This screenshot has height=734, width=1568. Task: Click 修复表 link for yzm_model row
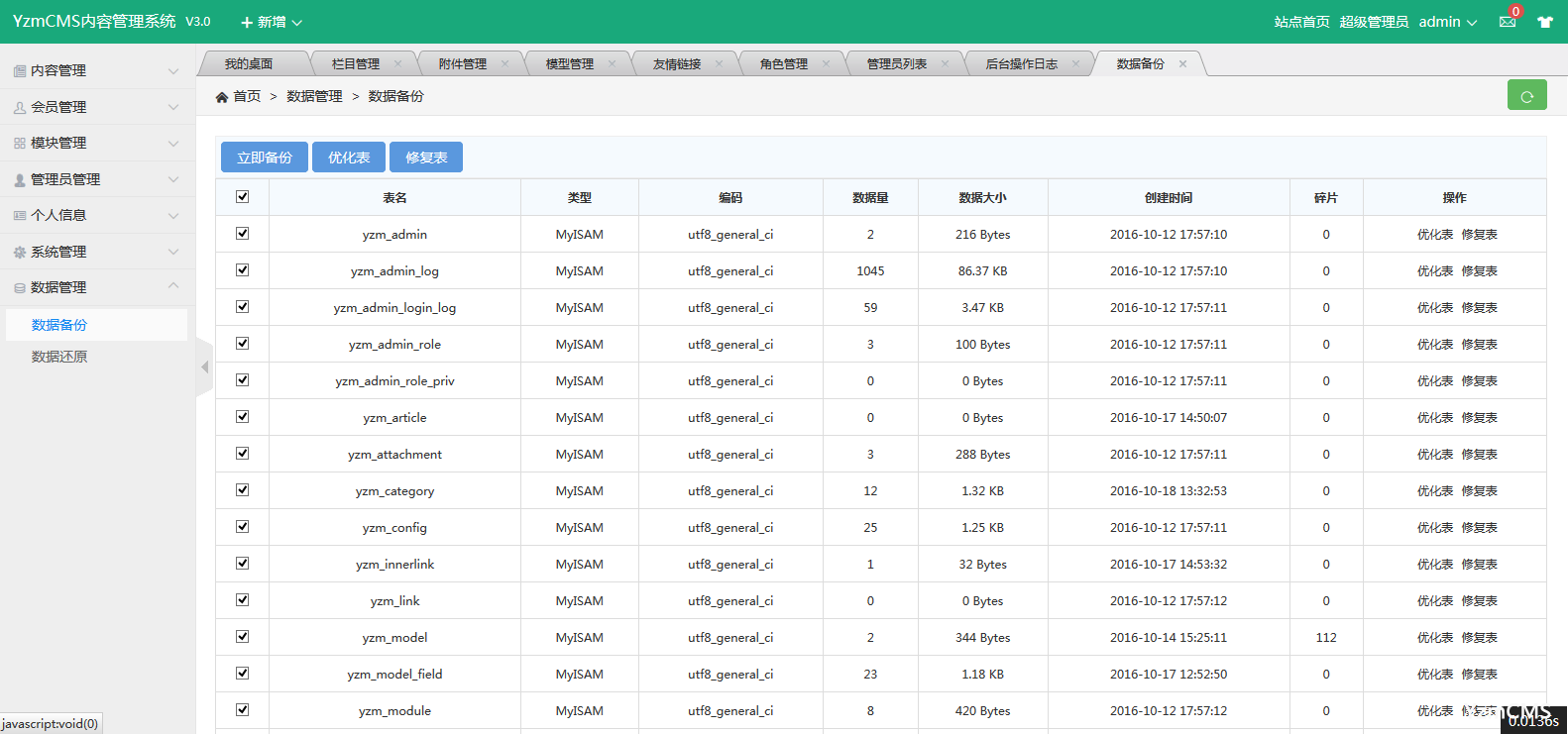point(1479,638)
